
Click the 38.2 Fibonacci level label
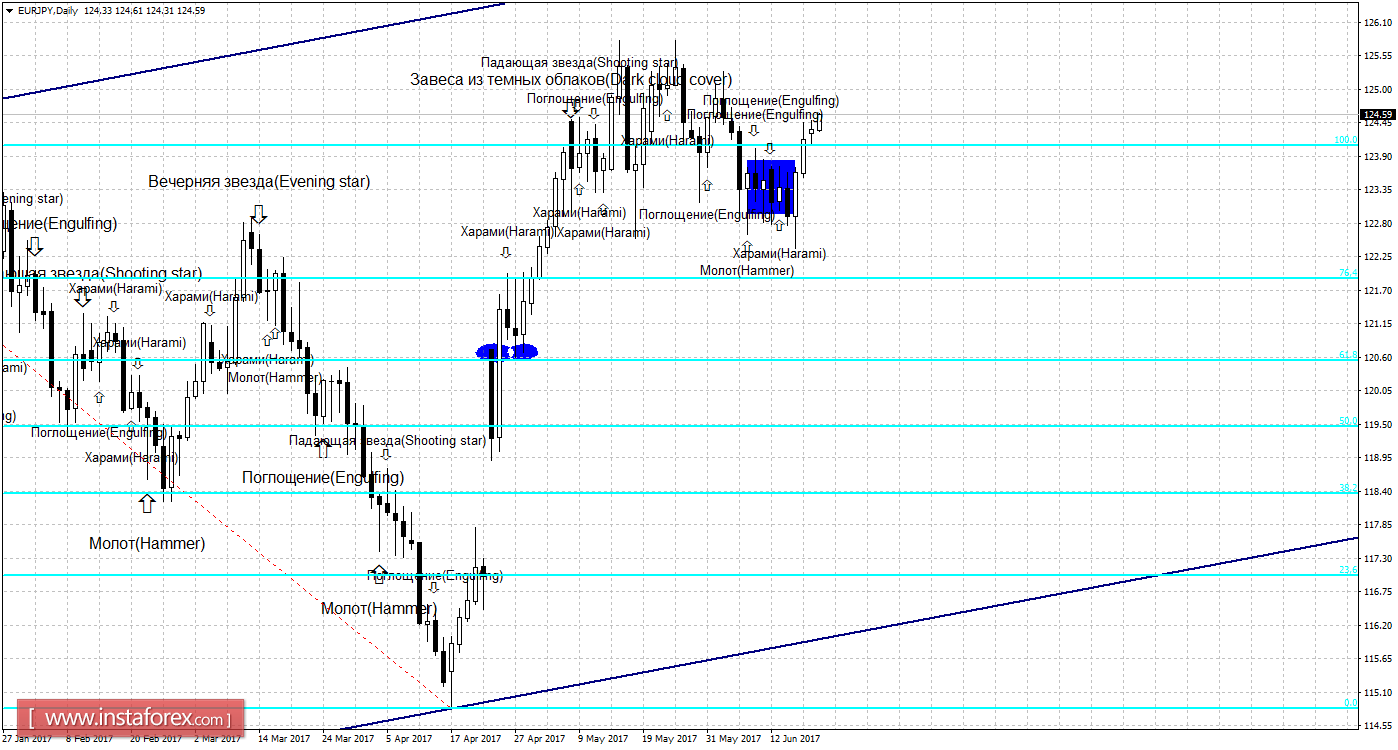pyautogui.click(x=1348, y=488)
